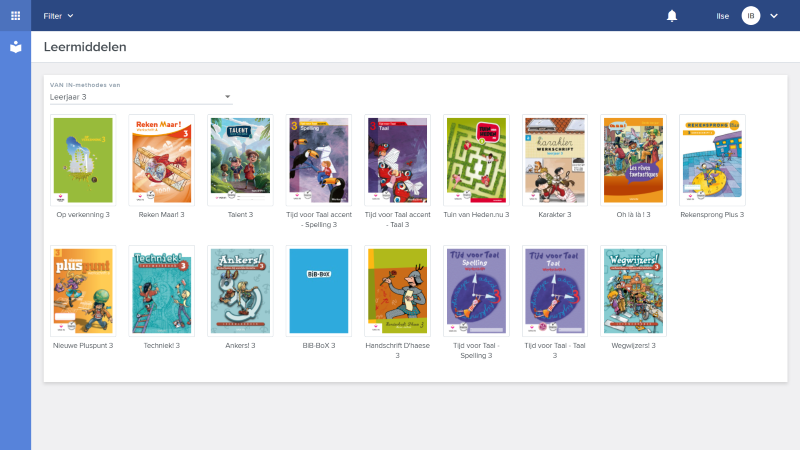Open the Tuin van Heden.nu 3 cover
This screenshot has width=800, height=450.
click(476, 160)
